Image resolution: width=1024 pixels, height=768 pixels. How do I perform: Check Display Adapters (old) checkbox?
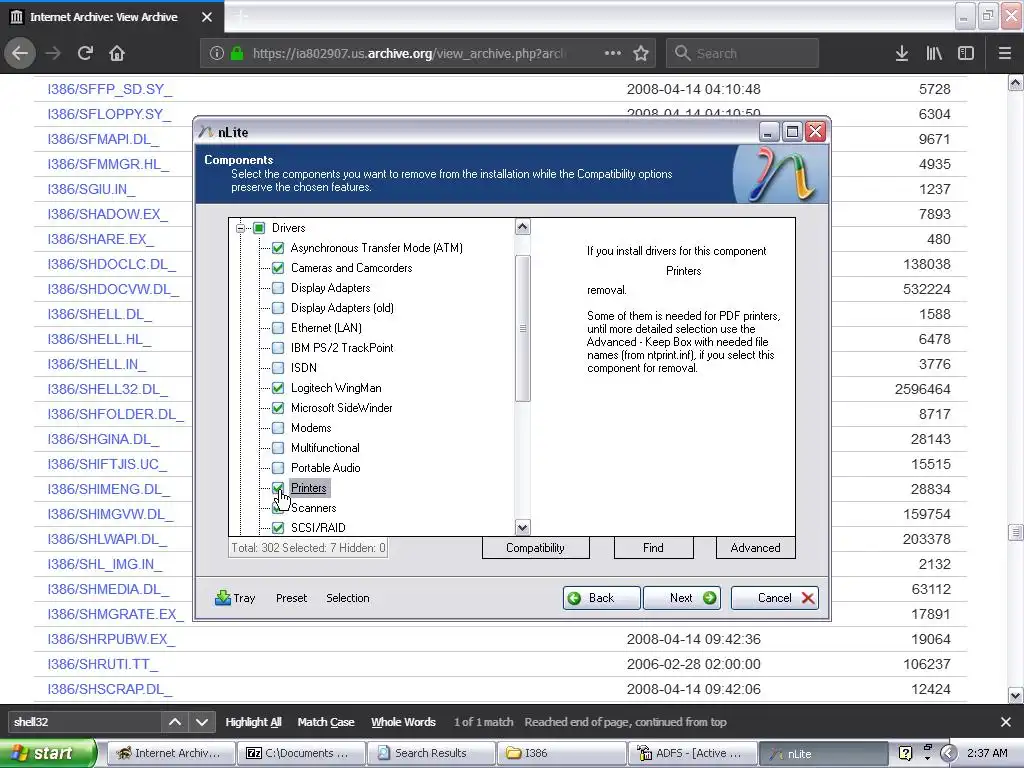coord(278,308)
